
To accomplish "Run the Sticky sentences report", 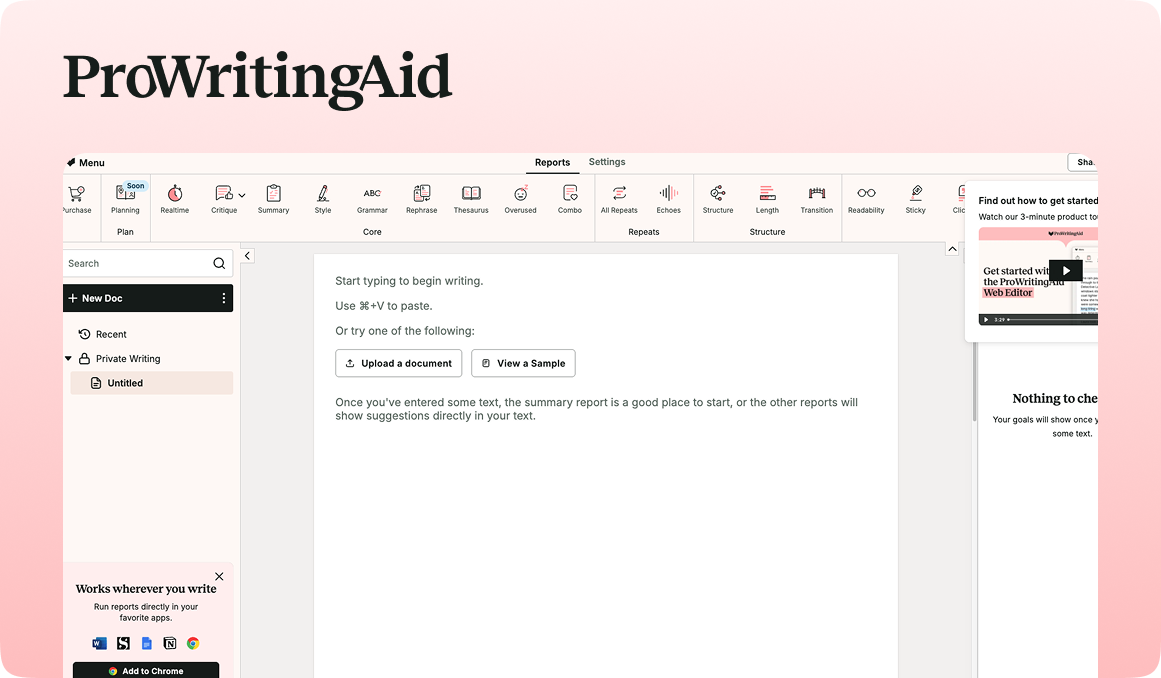I will (x=916, y=199).
